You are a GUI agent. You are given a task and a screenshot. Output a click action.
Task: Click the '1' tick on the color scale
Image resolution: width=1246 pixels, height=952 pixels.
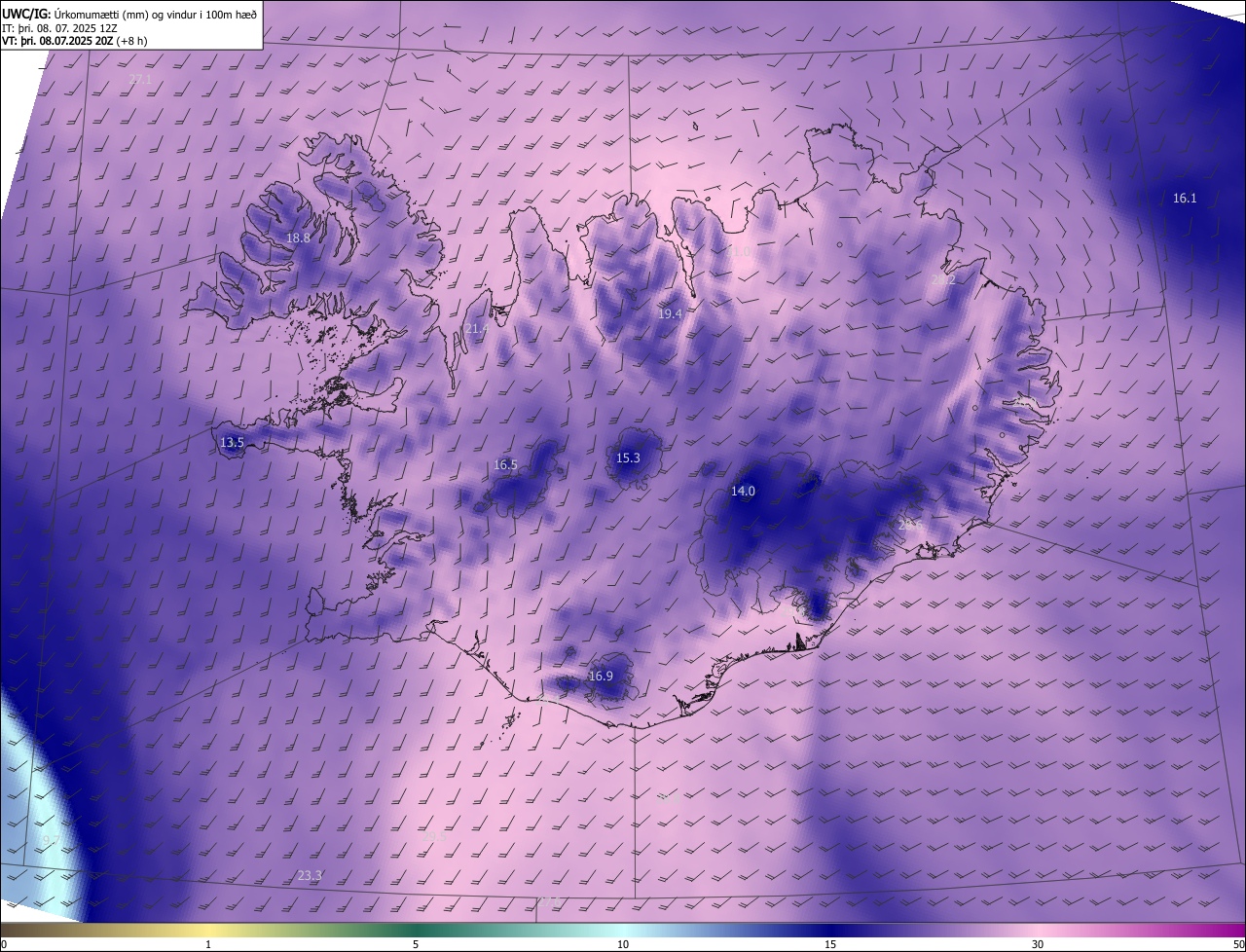[x=208, y=944]
